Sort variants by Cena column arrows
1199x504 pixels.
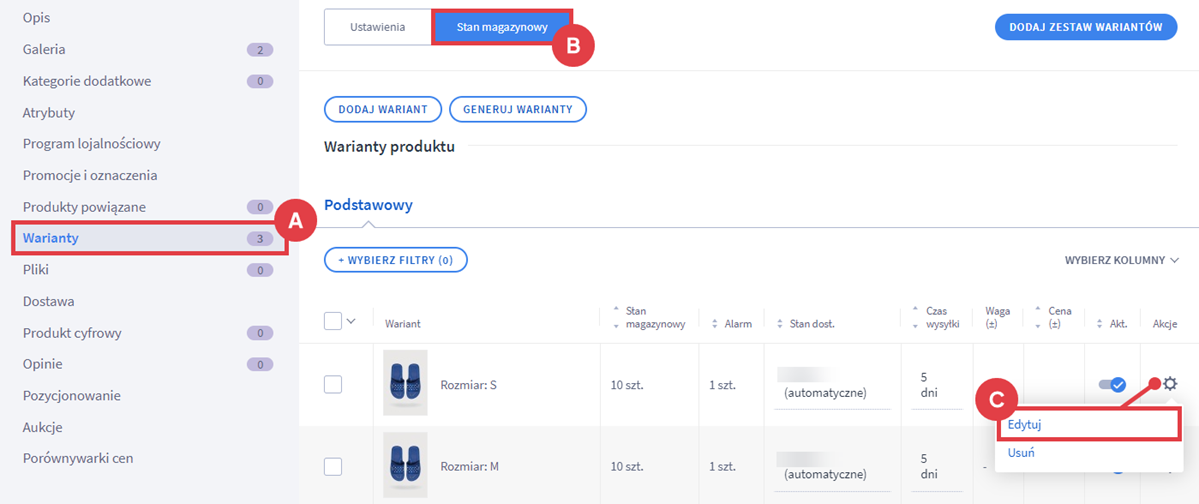tap(1038, 317)
